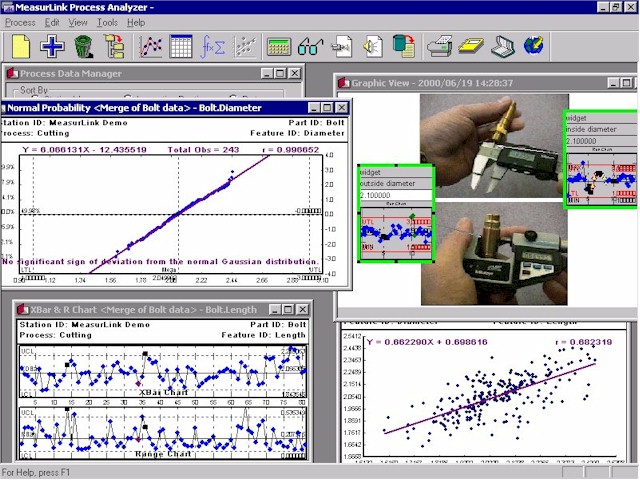Click the scatter plot toolbar icon

click(x=242, y=45)
